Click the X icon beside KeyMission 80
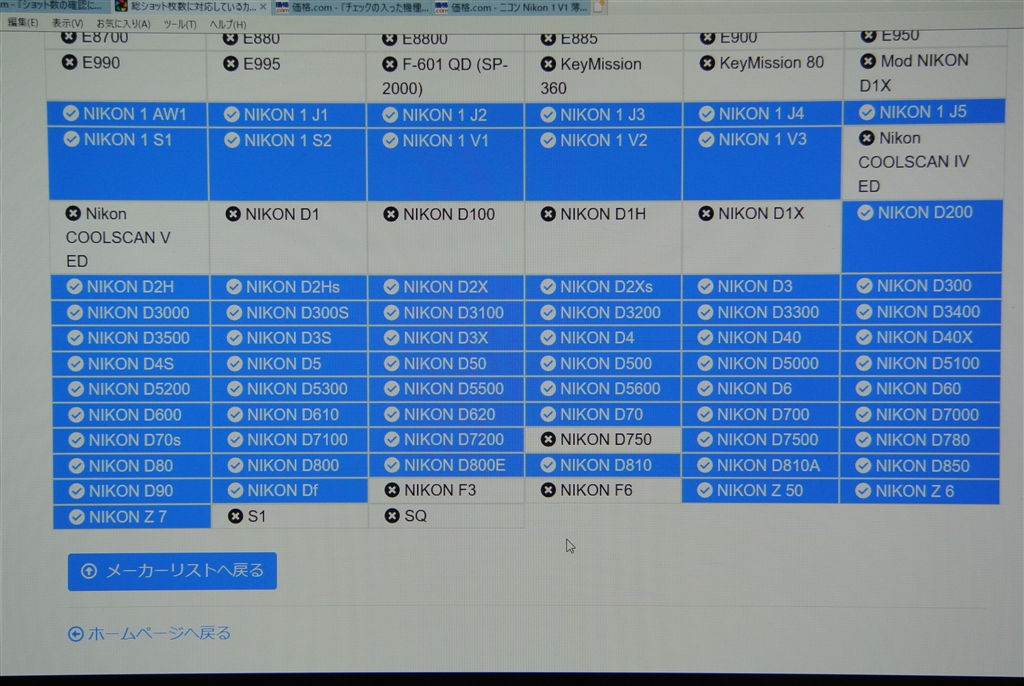 [x=707, y=63]
